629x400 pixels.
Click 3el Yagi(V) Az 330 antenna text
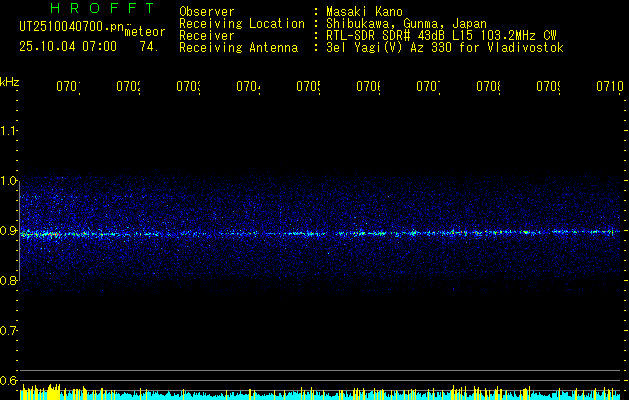[x=445, y=48]
